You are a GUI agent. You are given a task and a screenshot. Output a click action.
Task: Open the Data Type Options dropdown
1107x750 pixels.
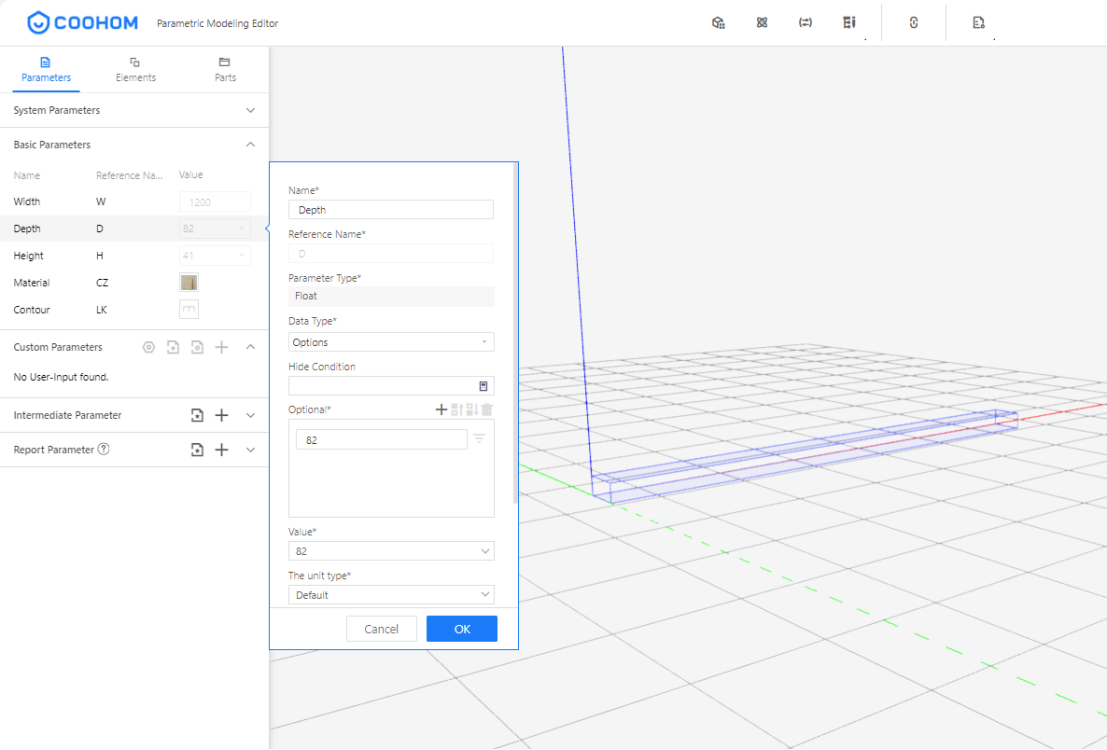(391, 342)
